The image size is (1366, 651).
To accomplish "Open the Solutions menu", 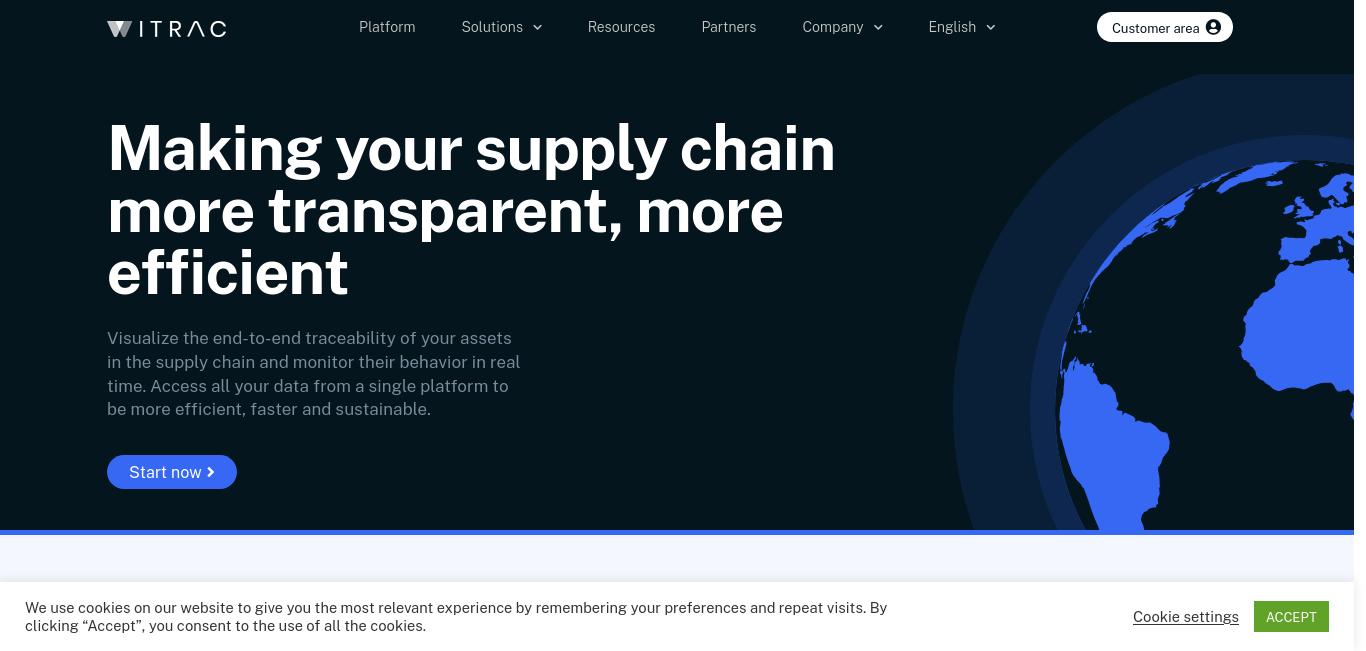I will tap(502, 27).
